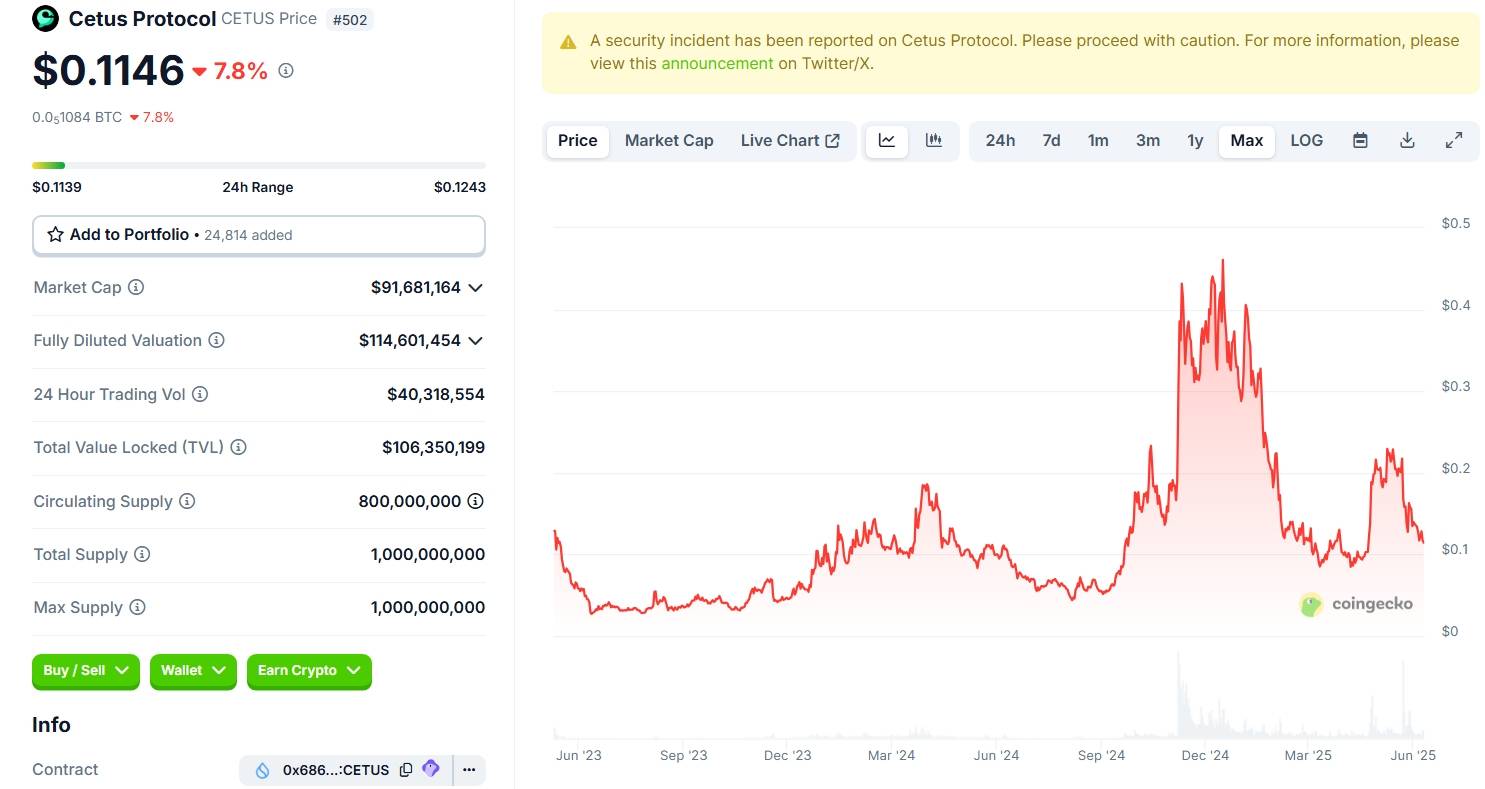Copy the CETUS contract address
Viewport: 1485px width, 789px height.
pyautogui.click(x=406, y=770)
